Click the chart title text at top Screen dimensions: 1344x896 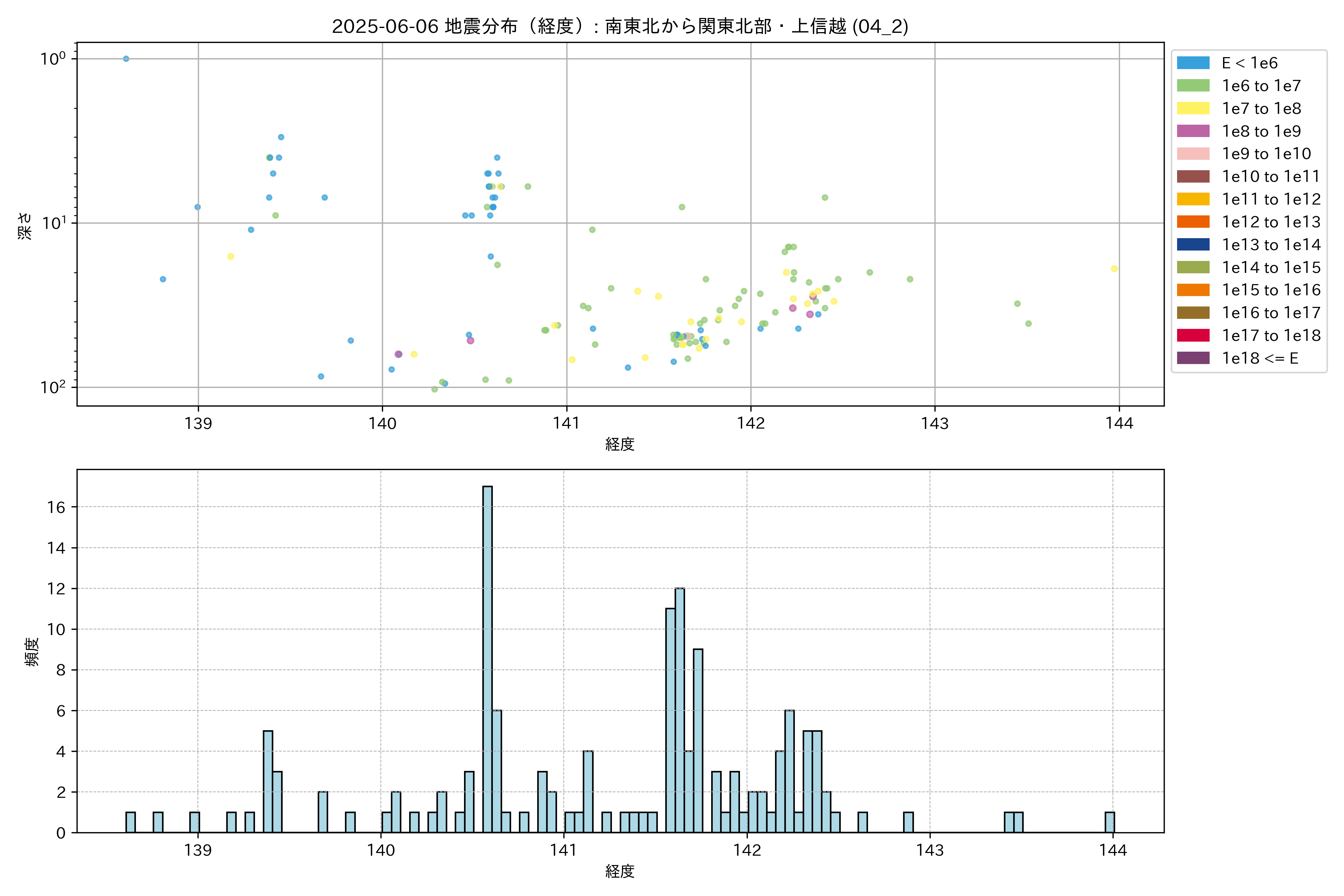point(620,26)
